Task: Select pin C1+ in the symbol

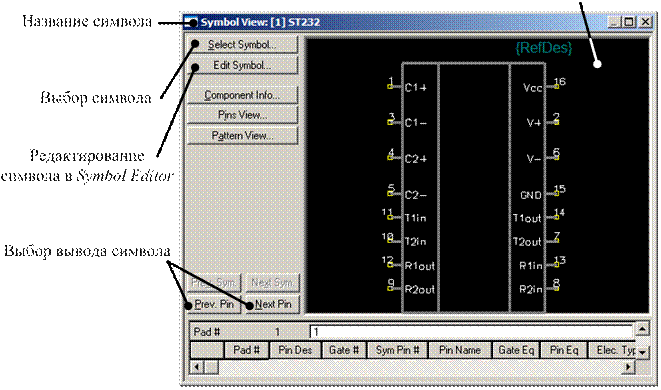Action: tap(416, 88)
